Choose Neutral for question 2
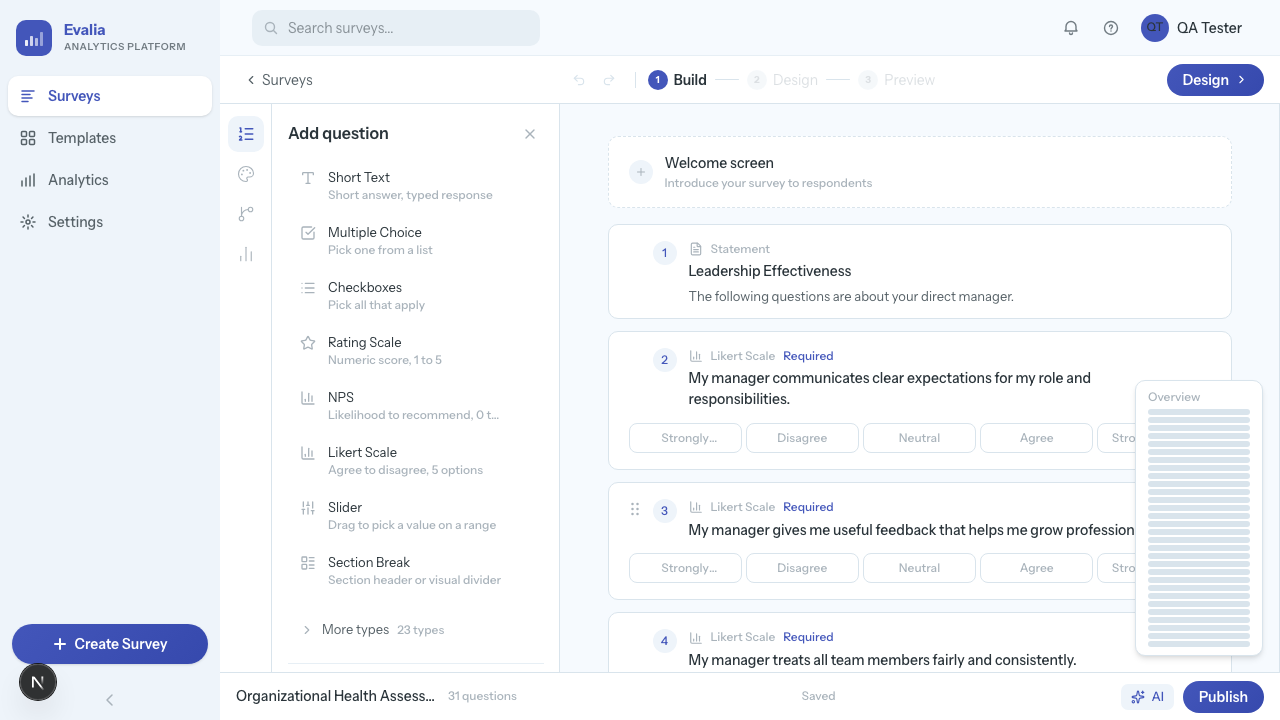Image resolution: width=1280 pixels, height=720 pixels. pos(919,438)
